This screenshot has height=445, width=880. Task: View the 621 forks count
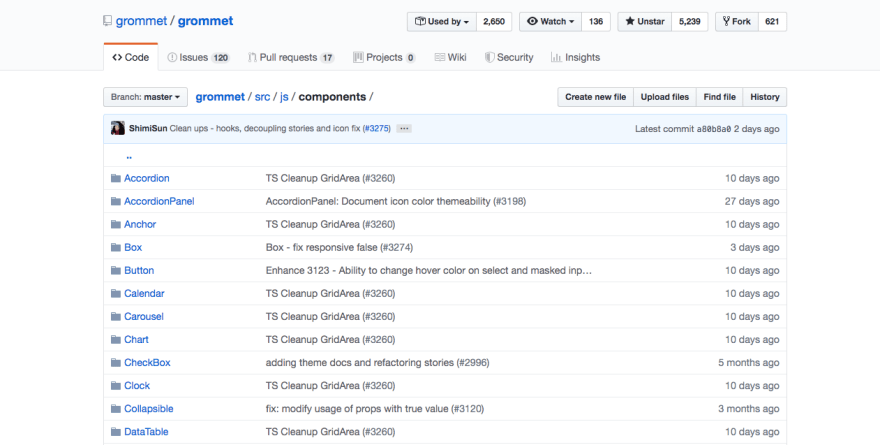[772, 21]
